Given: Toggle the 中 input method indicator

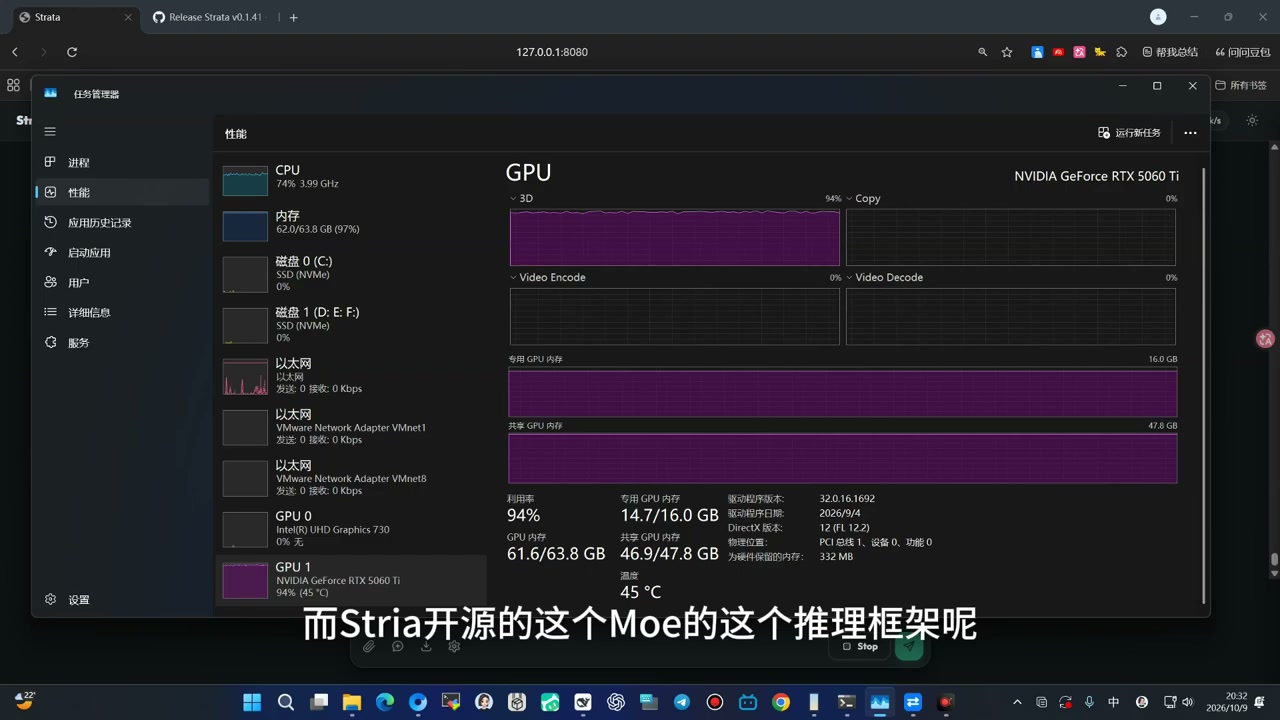Looking at the screenshot, I should (1114, 702).
